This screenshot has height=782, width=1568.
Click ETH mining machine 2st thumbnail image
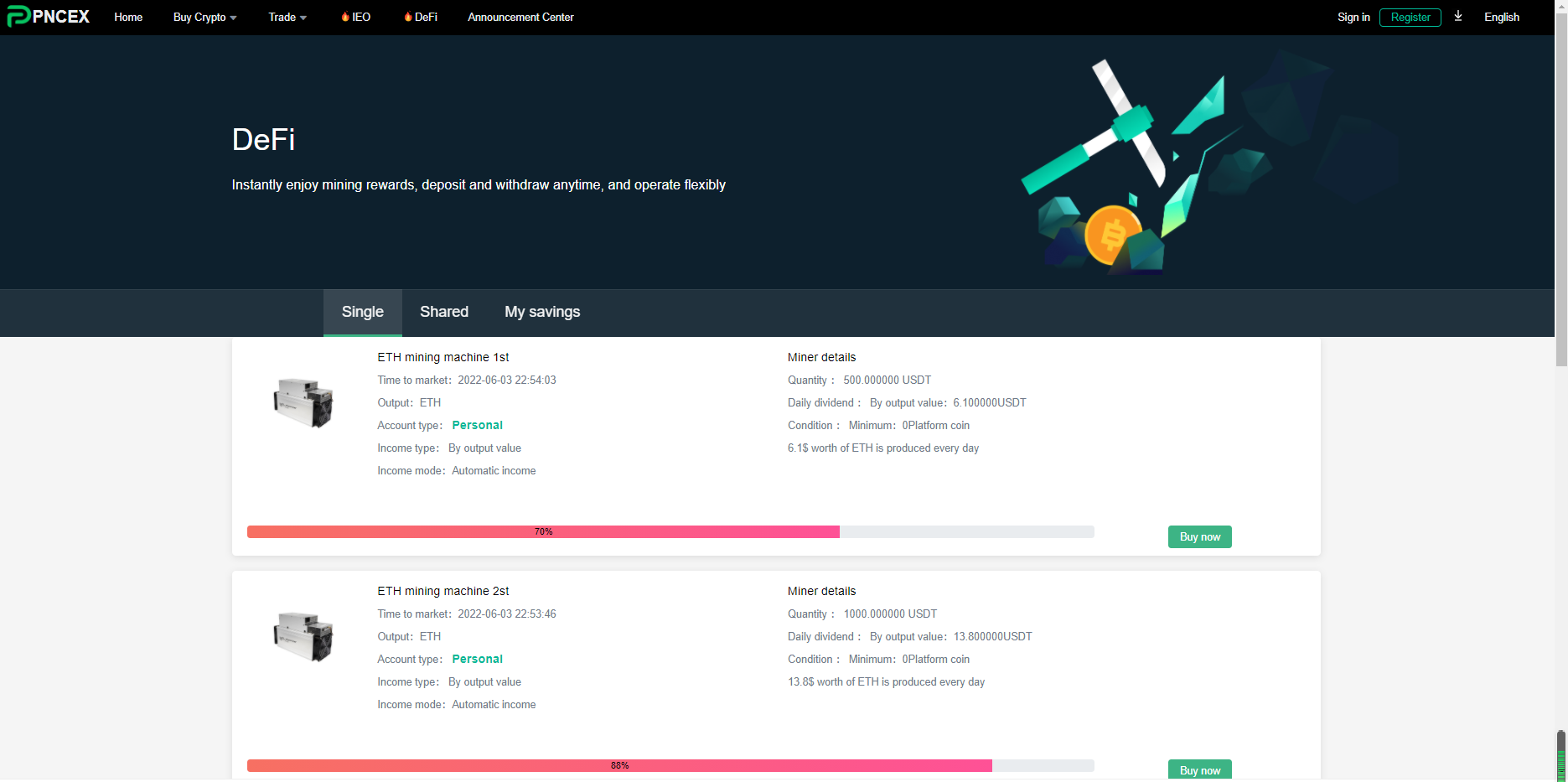click(303, 636)
